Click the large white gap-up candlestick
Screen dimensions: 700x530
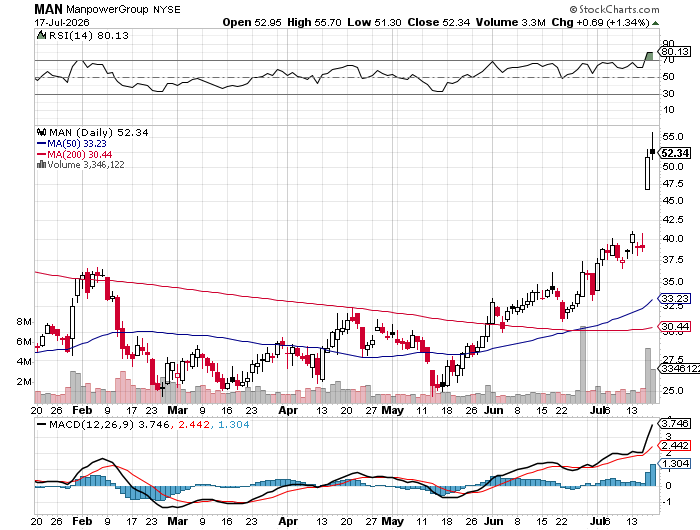tap(647, 171)
